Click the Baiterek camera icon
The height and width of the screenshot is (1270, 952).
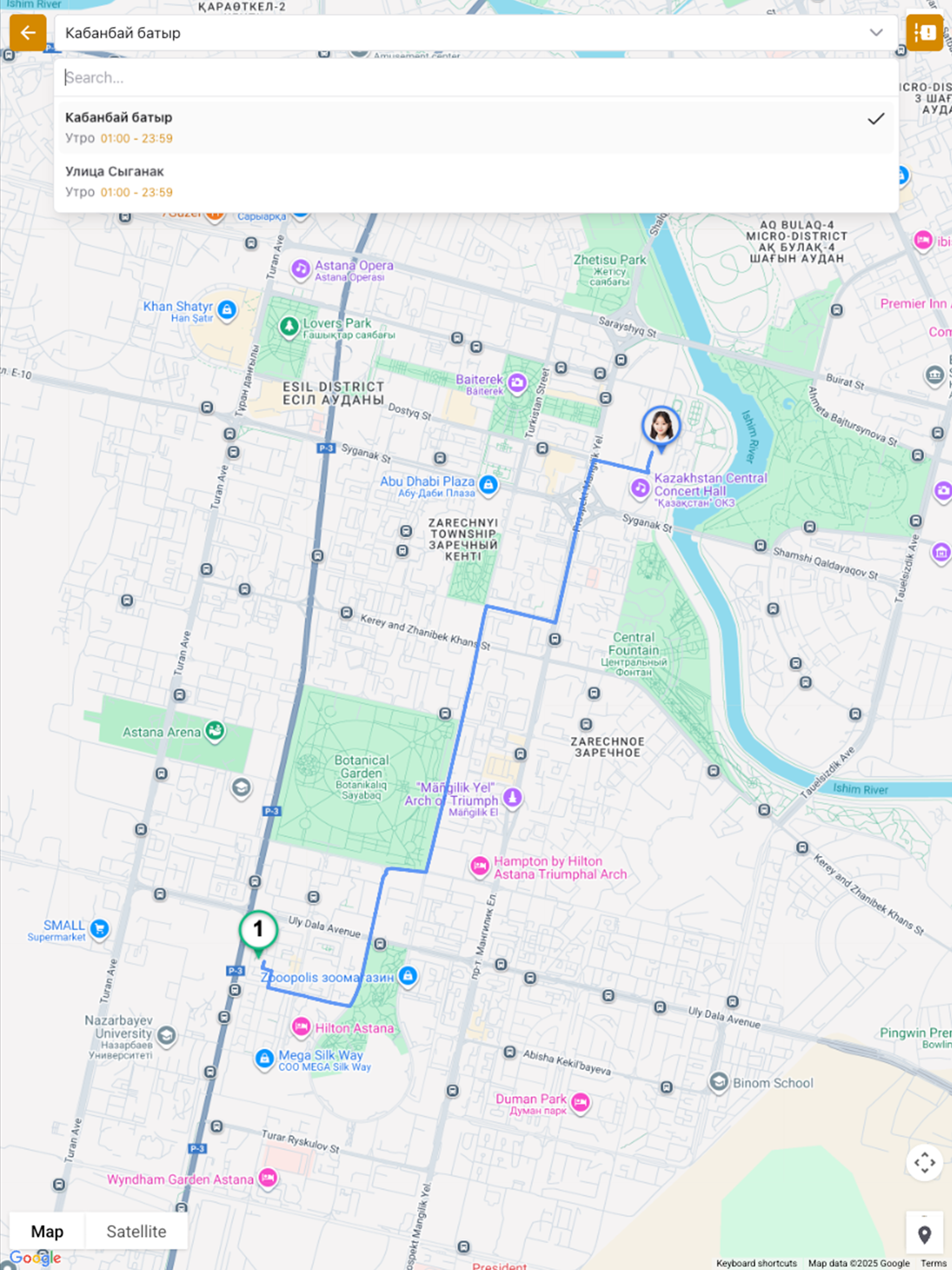point(517,383)
